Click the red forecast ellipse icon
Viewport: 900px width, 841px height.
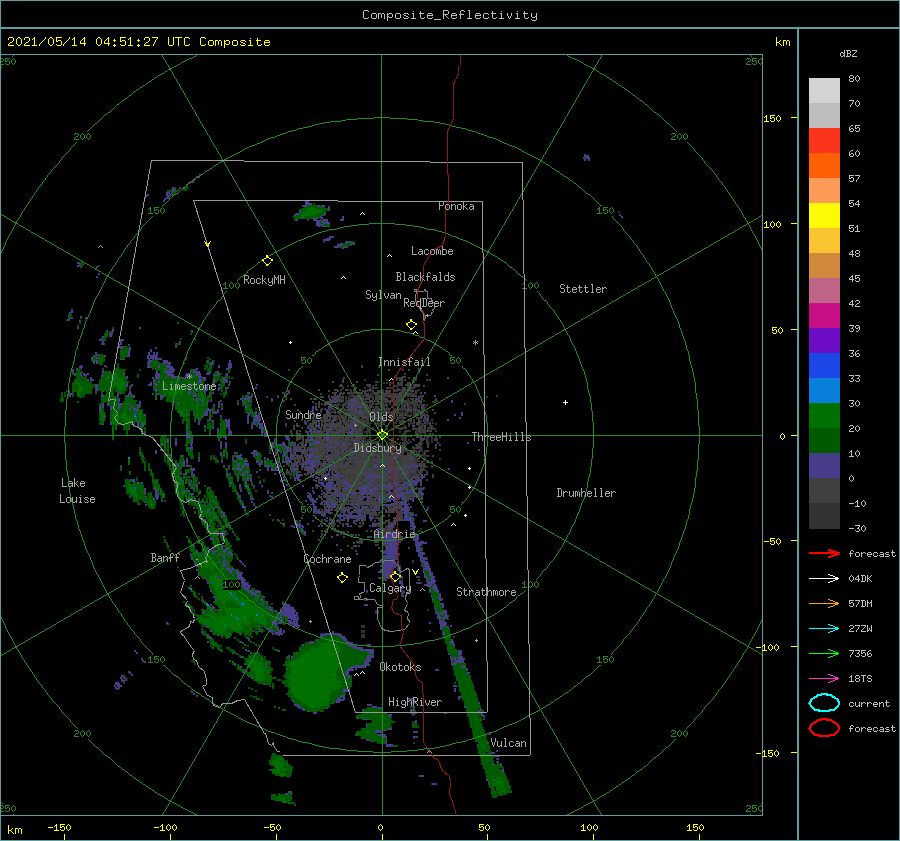tap(824, 728)
